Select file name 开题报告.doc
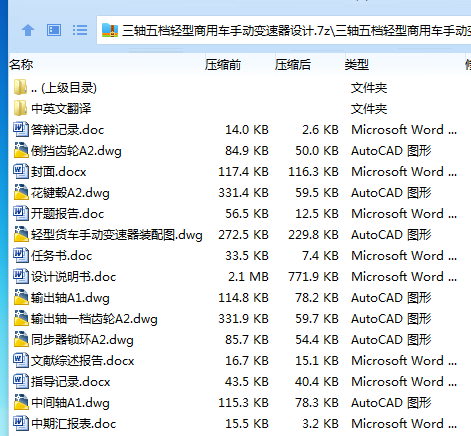This screenshot has height=436, width=471. click(x=67, y=214)
